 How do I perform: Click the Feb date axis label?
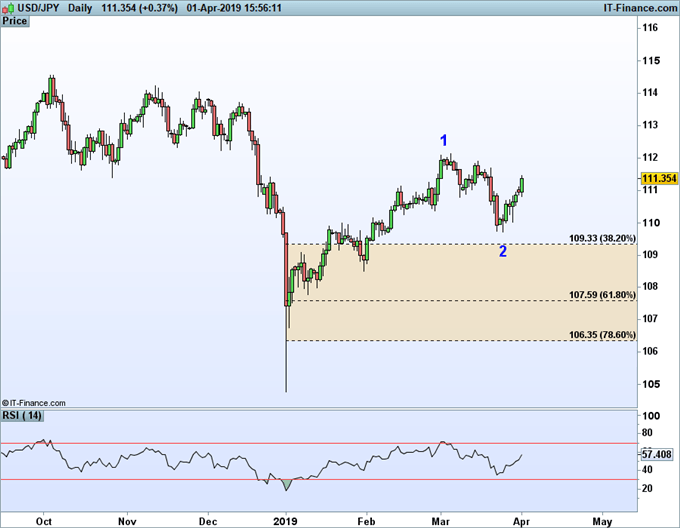[366, 521]
